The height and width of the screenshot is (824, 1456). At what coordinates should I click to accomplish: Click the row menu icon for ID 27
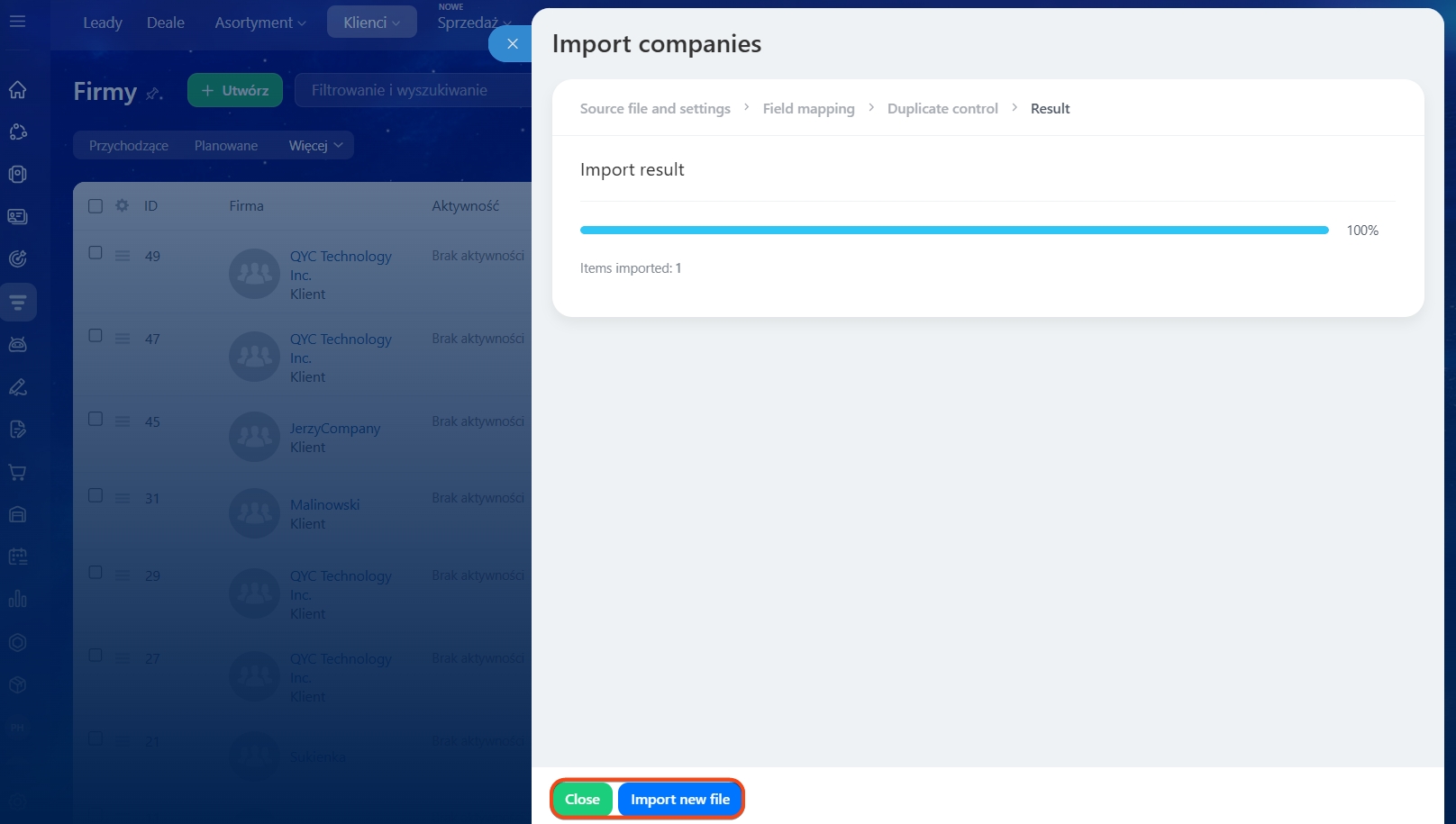[123, 658]
